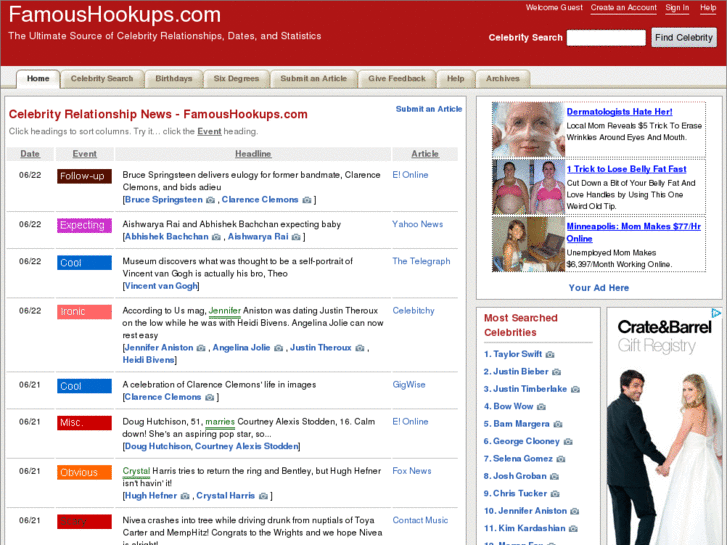Image resolution: width=727 pixels, height=545 pixels.
Task: Click the Your Ad Here link
Action: pyautogui.click(x=599, y=288)
